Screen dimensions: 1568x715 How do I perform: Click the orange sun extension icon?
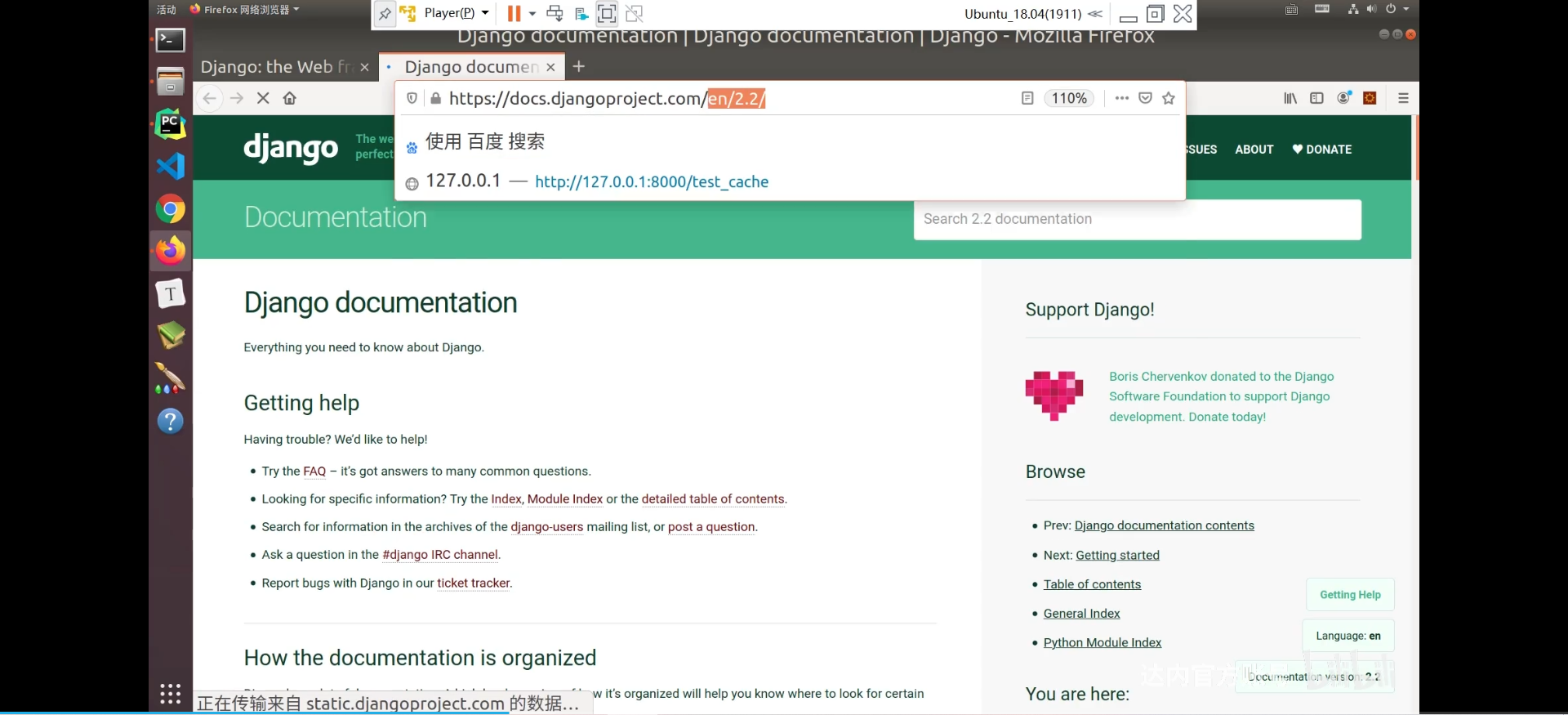coord(1370,98)
